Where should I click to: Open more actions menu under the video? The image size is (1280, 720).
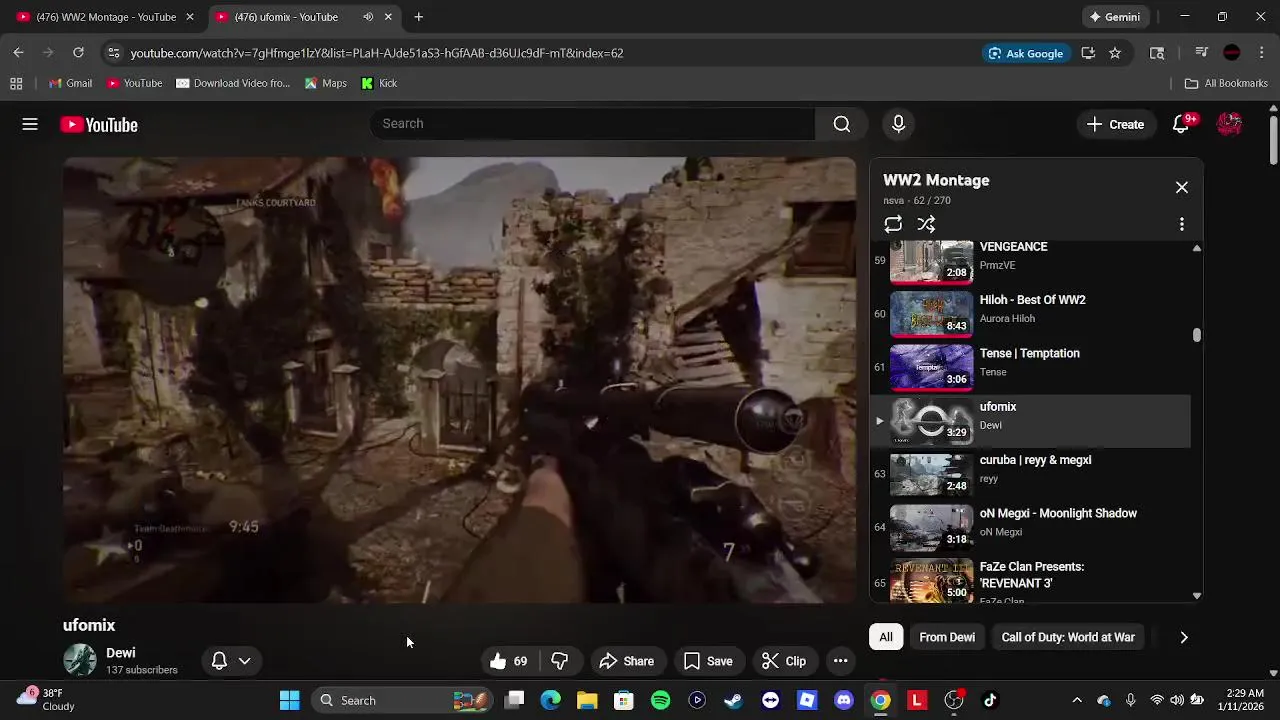pos(840,661)
